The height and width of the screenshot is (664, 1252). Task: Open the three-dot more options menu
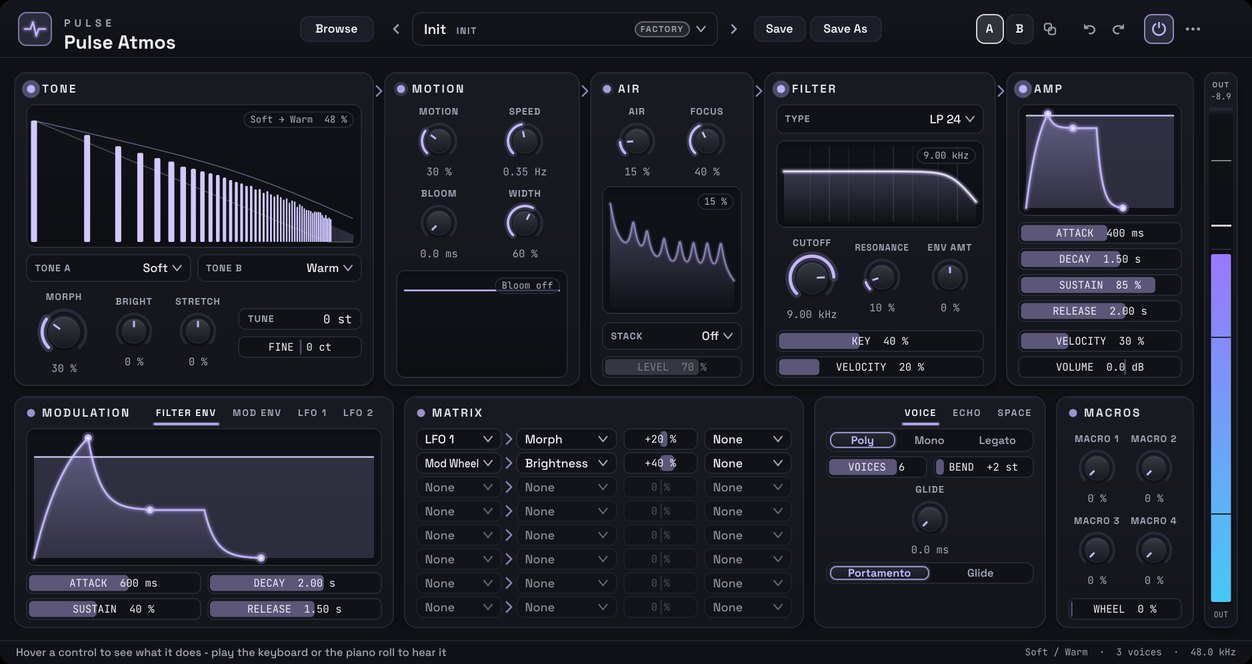(x=1193, y=29)
